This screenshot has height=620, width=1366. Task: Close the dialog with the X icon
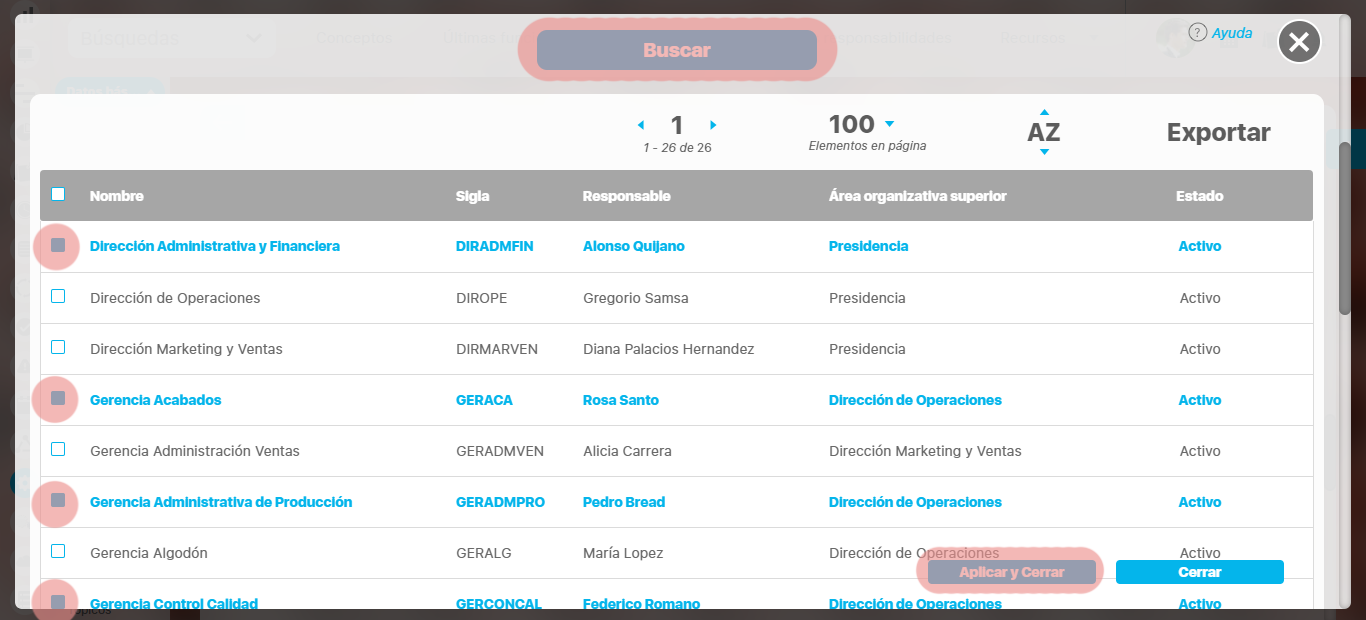tap(1299, 42)
